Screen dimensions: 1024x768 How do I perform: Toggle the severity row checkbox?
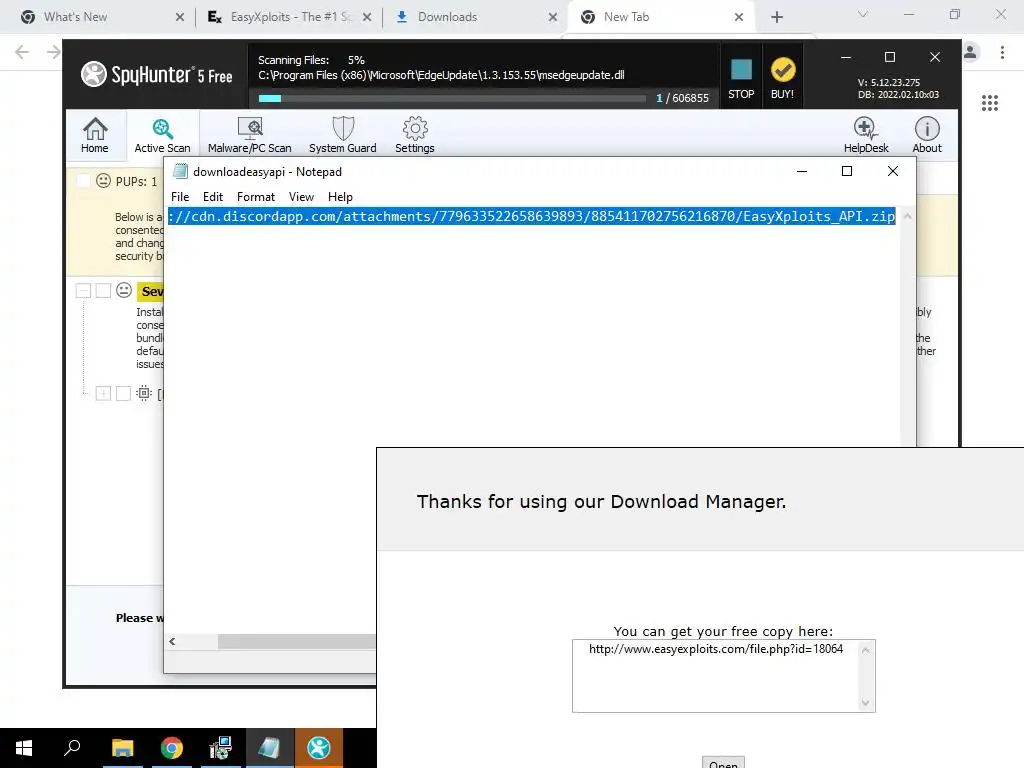(x=103, y=291)
